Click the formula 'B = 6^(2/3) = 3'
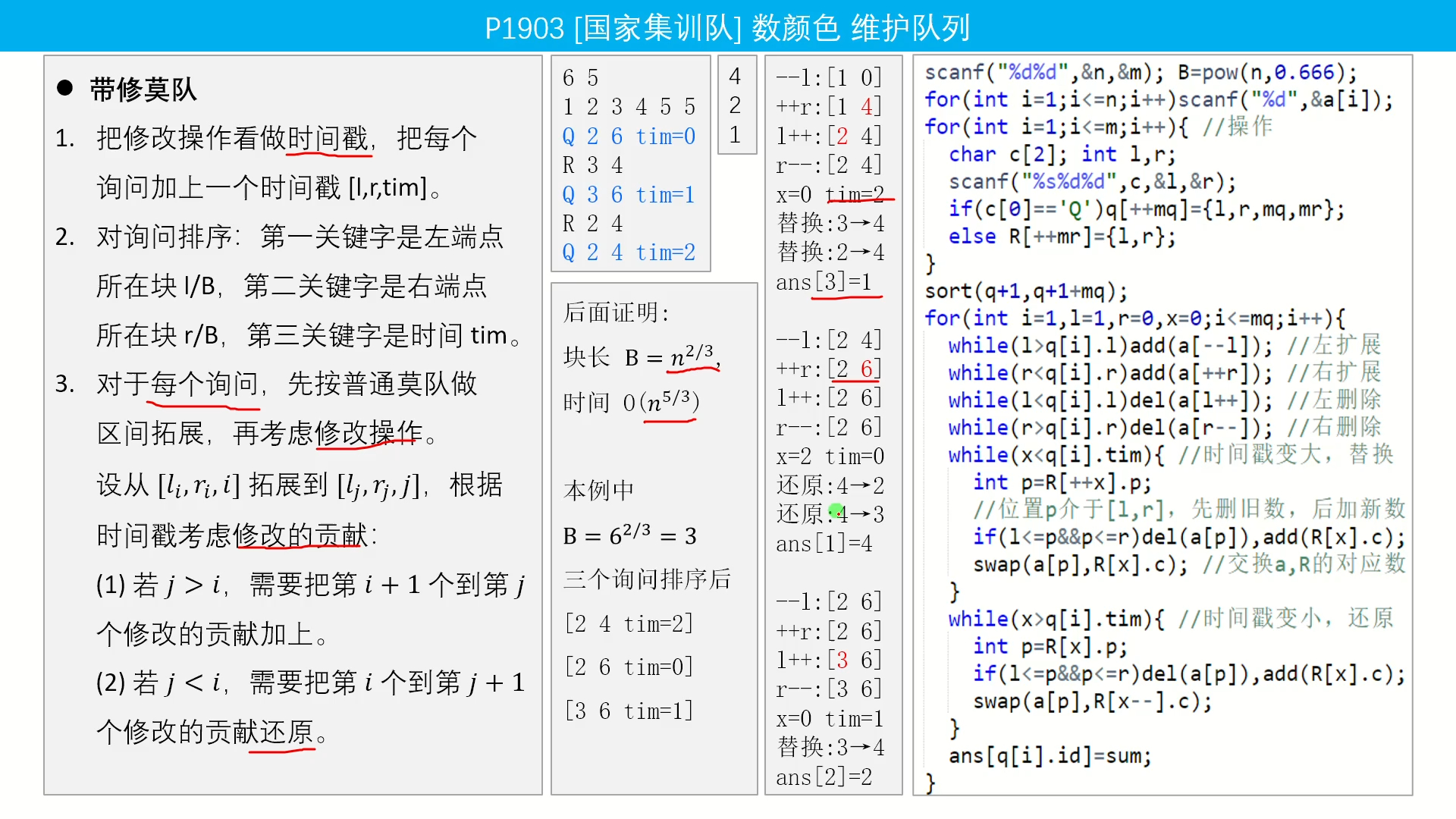The height and width of the screenshot is (819, 1456). point(629,535)
